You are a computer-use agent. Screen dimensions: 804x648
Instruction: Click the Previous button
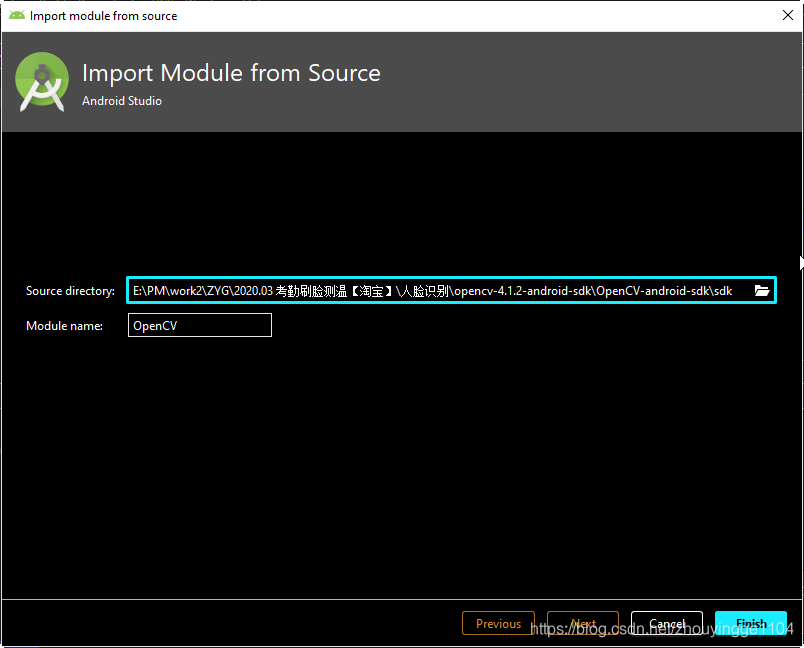(x=498, y=623)
